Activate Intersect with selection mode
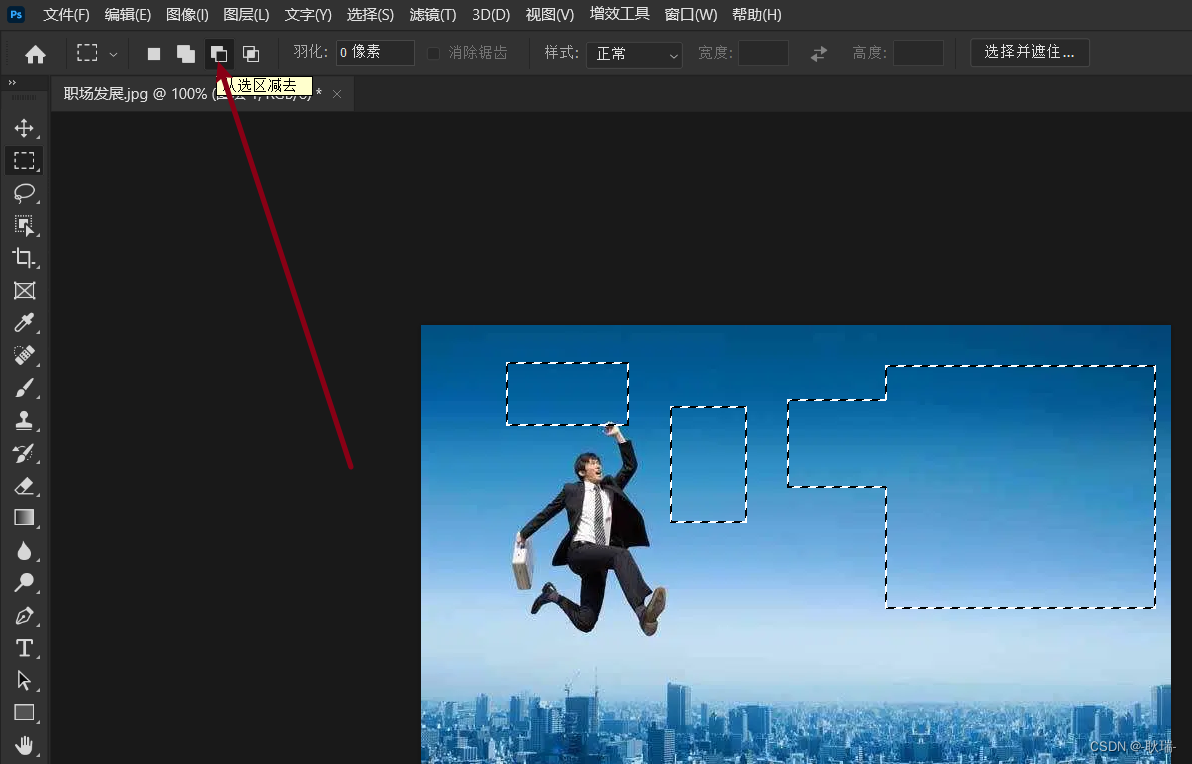 251,53
